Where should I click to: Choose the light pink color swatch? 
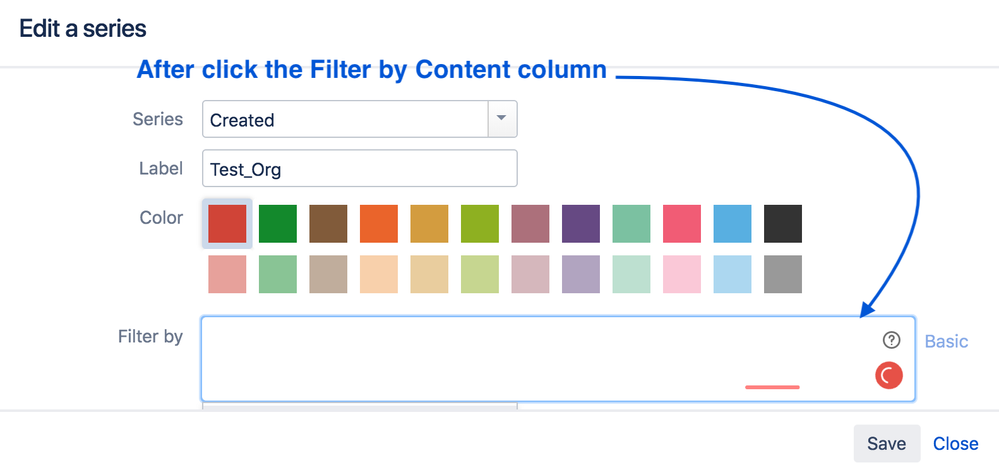pos(682,274)
